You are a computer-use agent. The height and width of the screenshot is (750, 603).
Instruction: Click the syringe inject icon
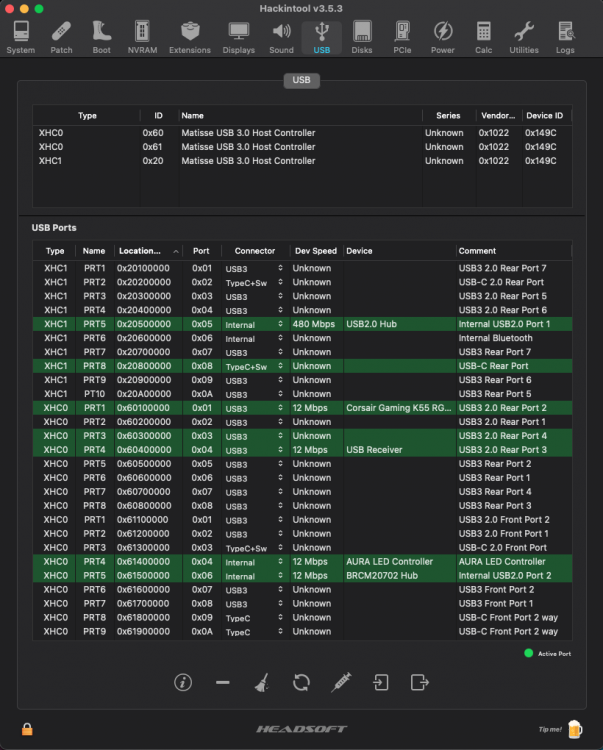click(341, 682)
